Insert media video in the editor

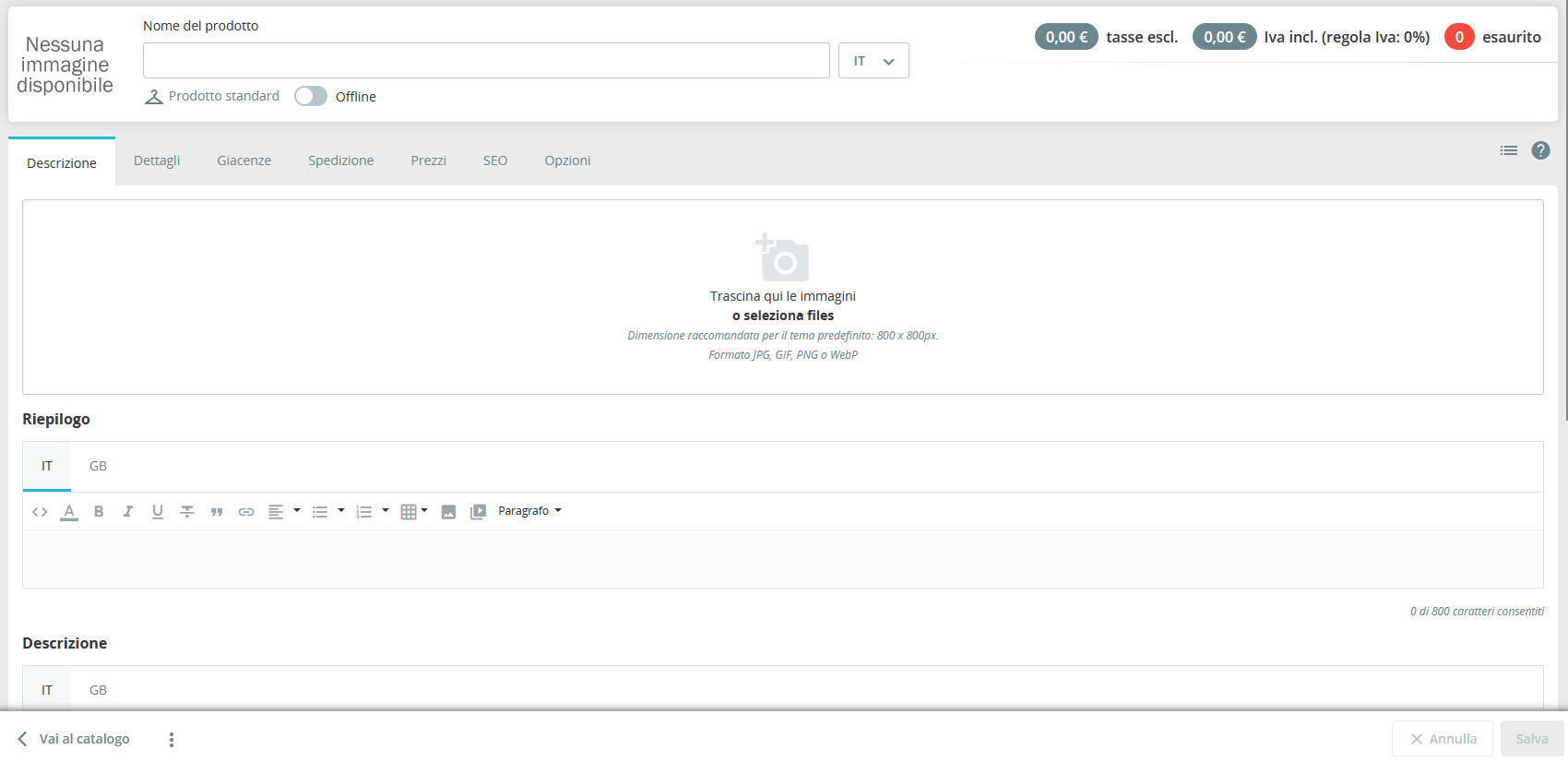point(478,511)
